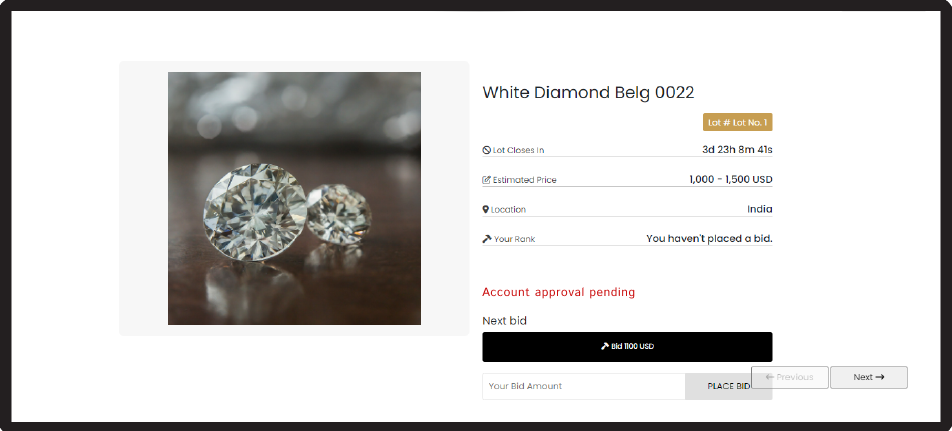Click the White Diamond Belg 0022 title
This screenshot has height=431, width=952.
point(588,92)
